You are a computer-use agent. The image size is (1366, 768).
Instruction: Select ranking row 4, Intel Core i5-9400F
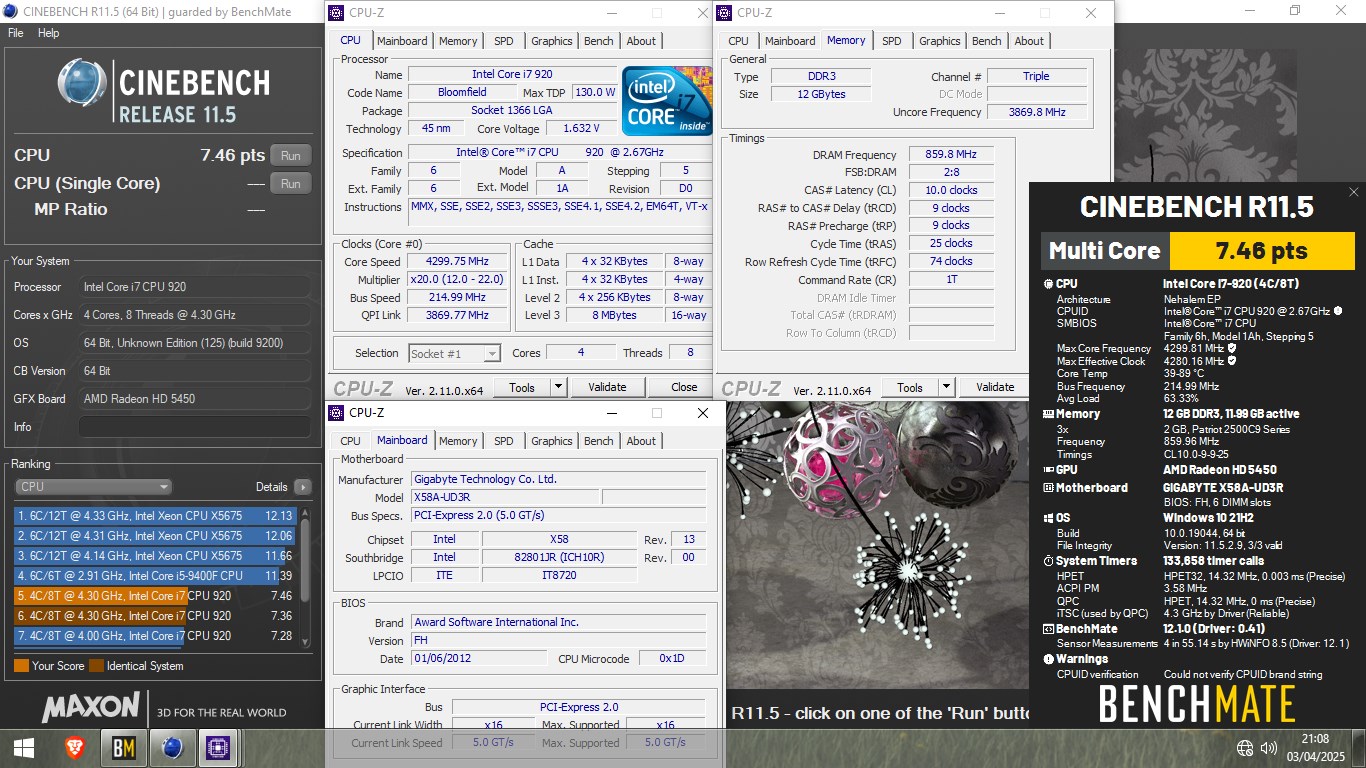tap(155, 576)
